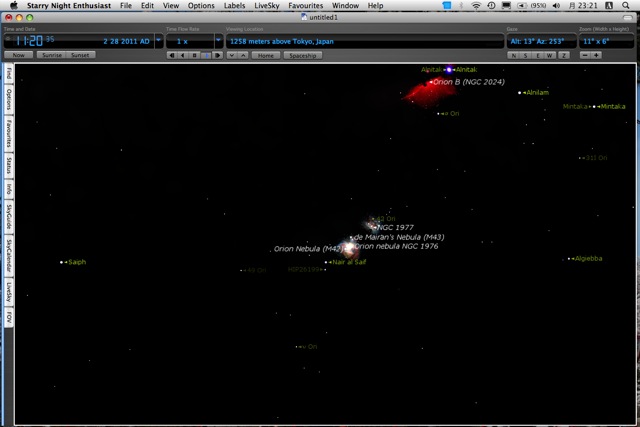
Task: Select the Orion Nebula (M42) label
Action: point(309,249)
